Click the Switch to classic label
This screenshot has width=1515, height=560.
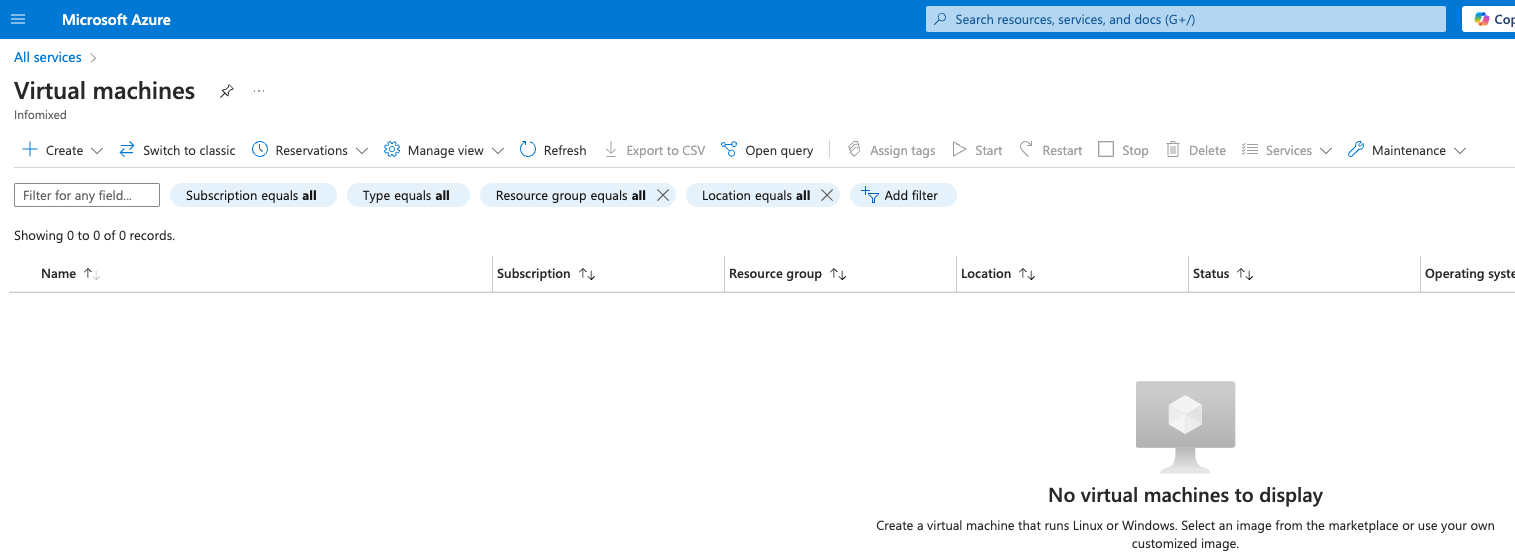click(x=189, y=150)
